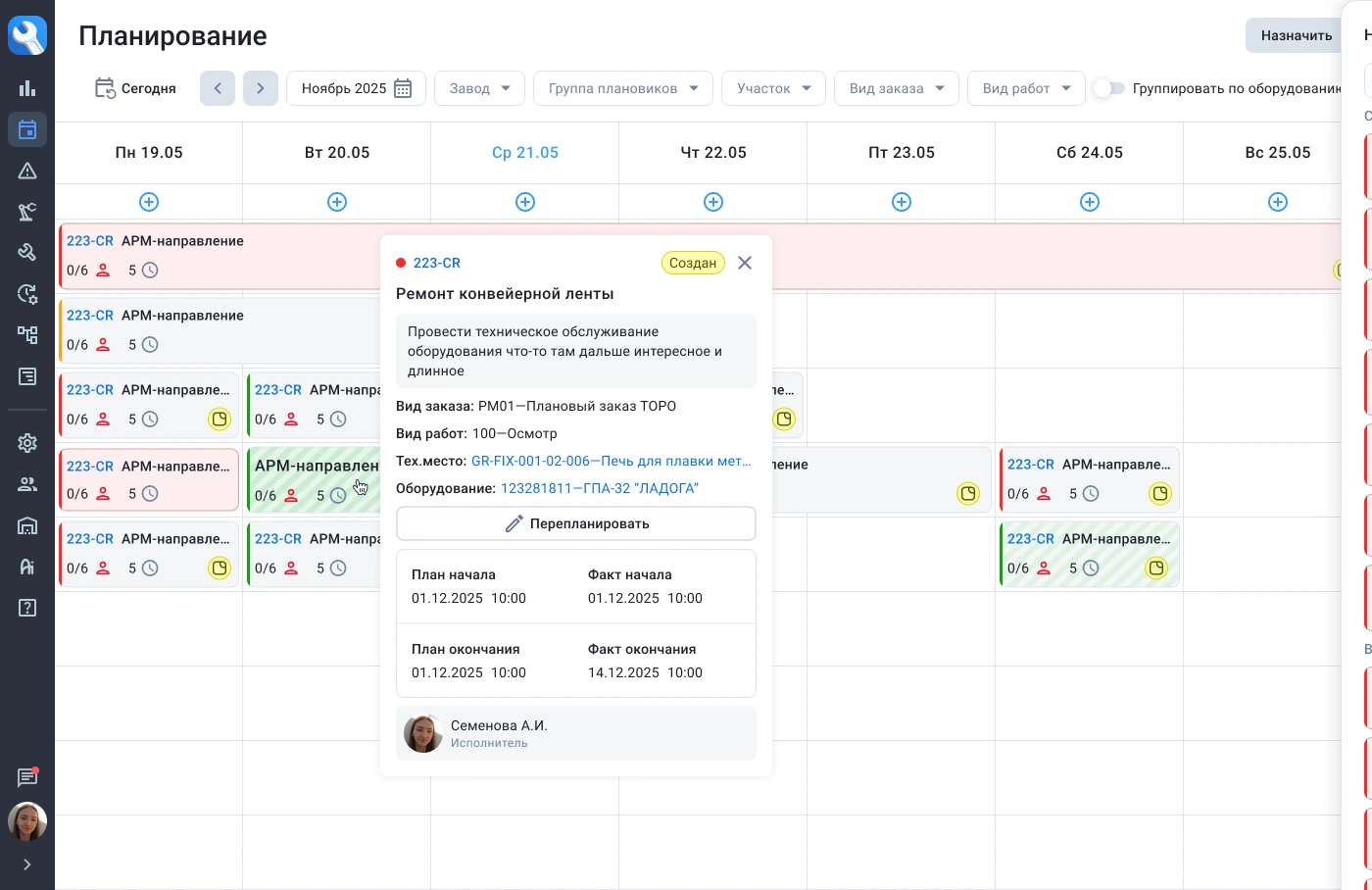
Task: Toggle group by equipment switch
Action: [x=1108, y=88]
